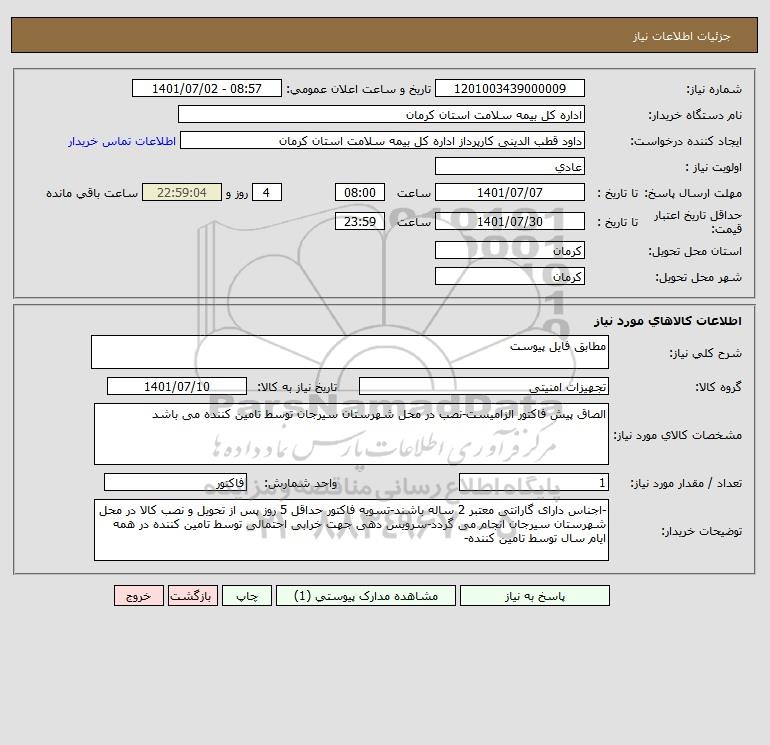Click the تعداد / مقدار مورد نیاز label

coord(686,484)
